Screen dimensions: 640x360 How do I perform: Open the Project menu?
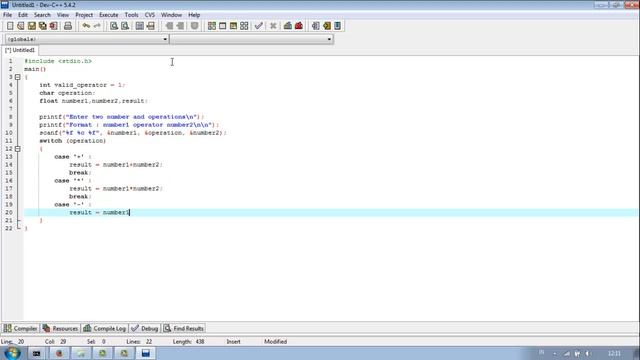tap(84, 15)
